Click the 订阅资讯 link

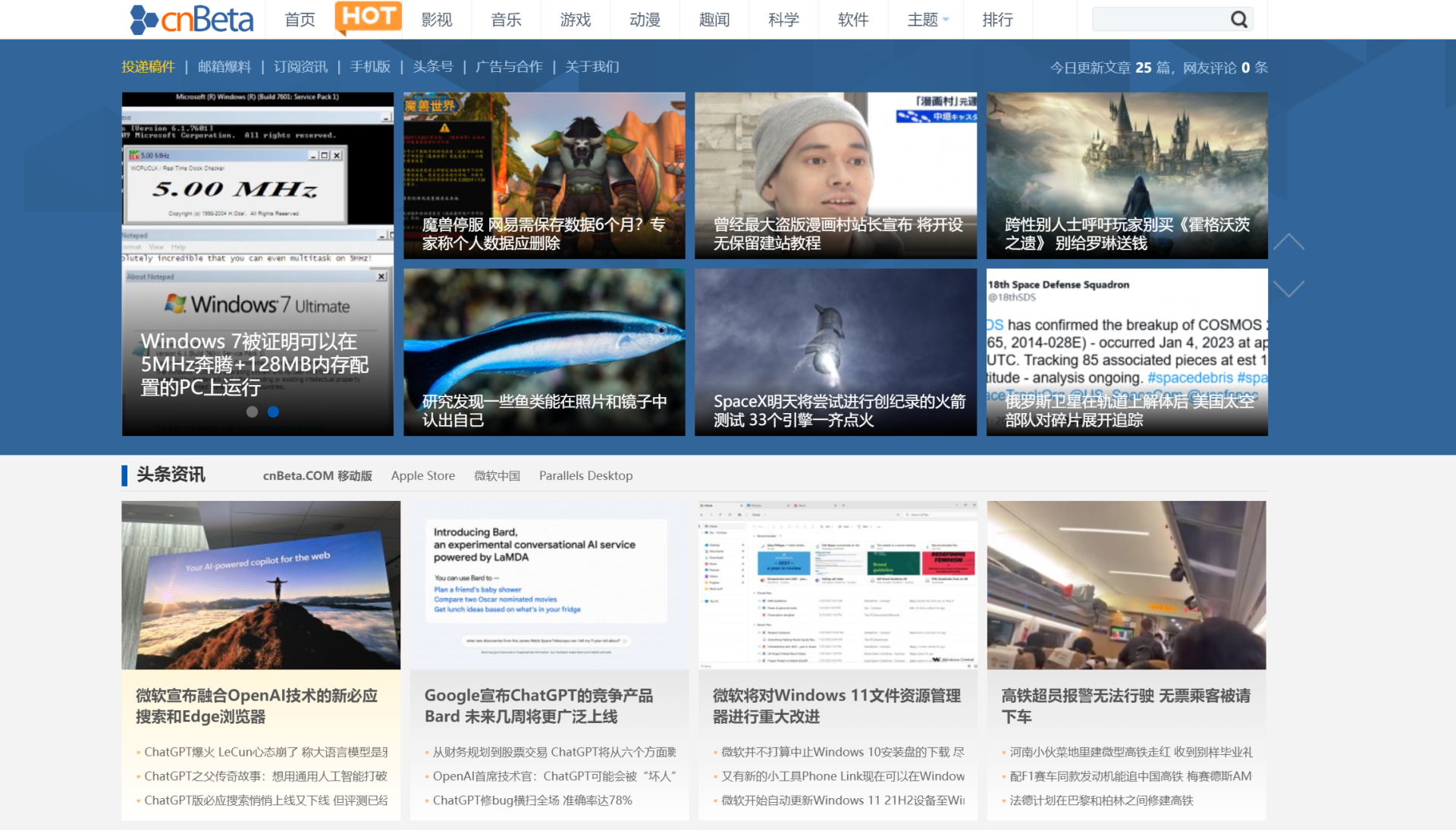(301, 67)
